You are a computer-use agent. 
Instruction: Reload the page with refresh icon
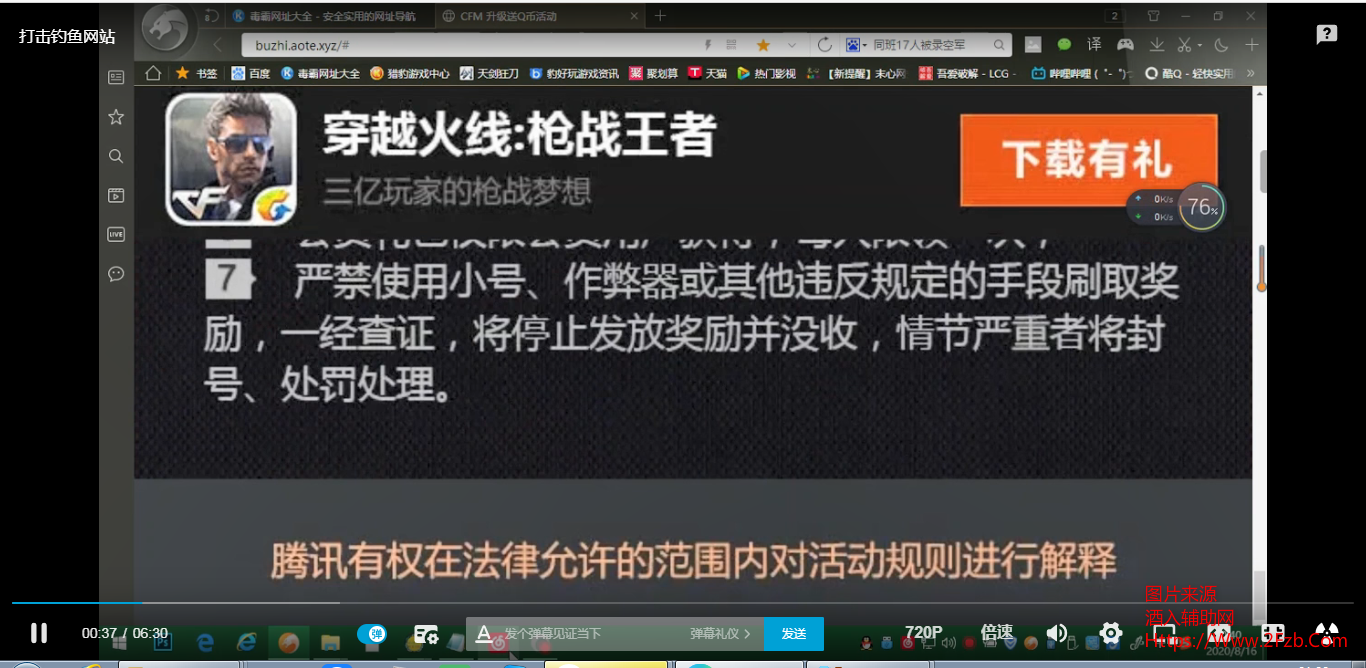click(x=825, y=45)
